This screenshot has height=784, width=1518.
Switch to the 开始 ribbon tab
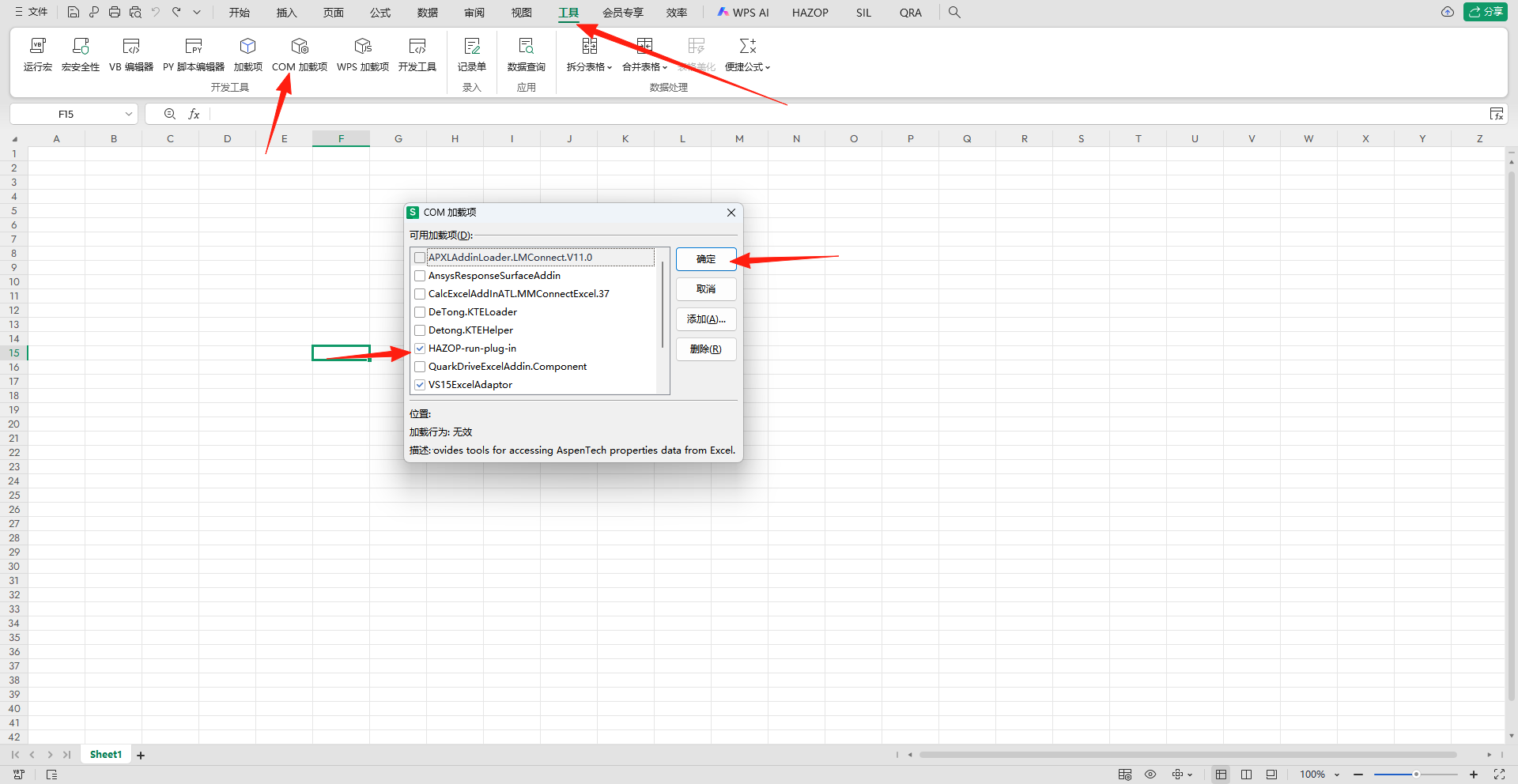point(240,13)
